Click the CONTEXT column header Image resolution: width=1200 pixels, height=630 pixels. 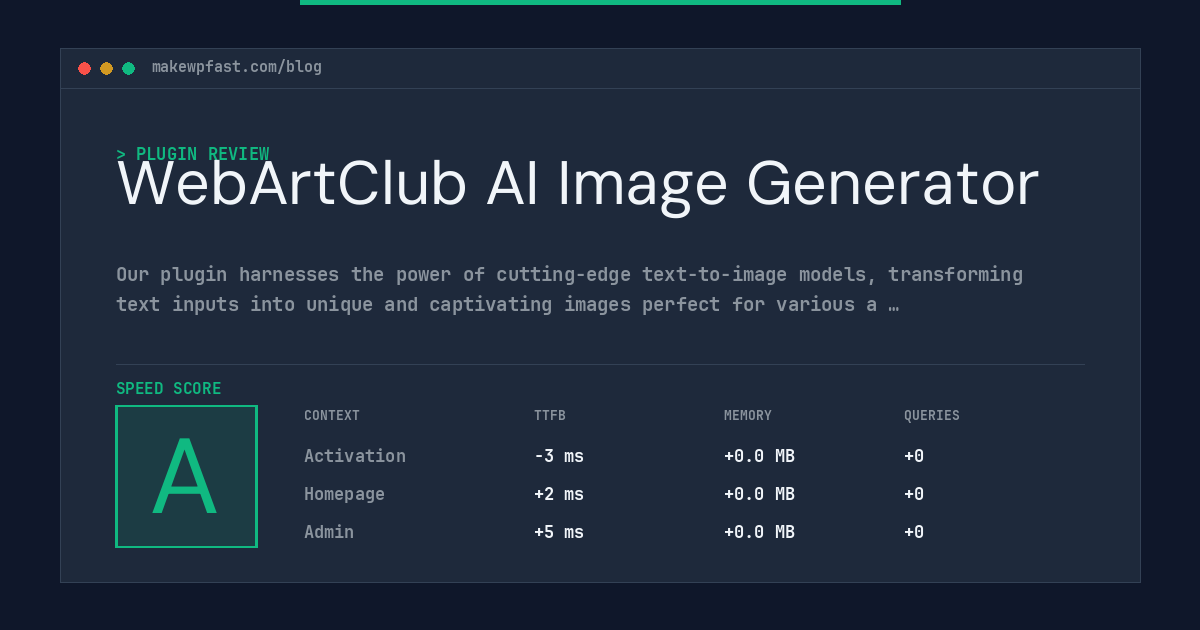tap(332, 416)
